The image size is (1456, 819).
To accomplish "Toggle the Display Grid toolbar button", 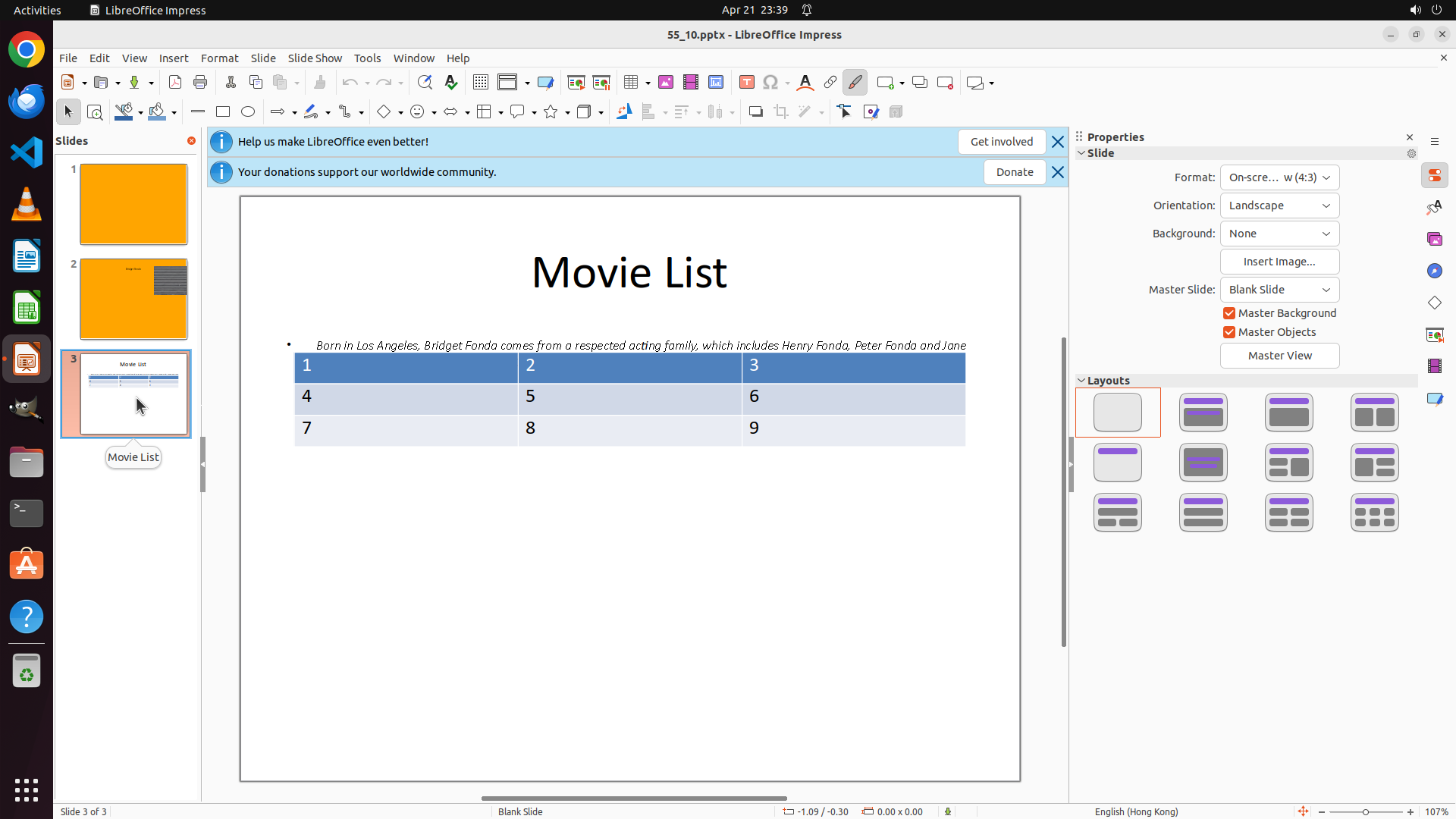I will click(x=481, y=83).
